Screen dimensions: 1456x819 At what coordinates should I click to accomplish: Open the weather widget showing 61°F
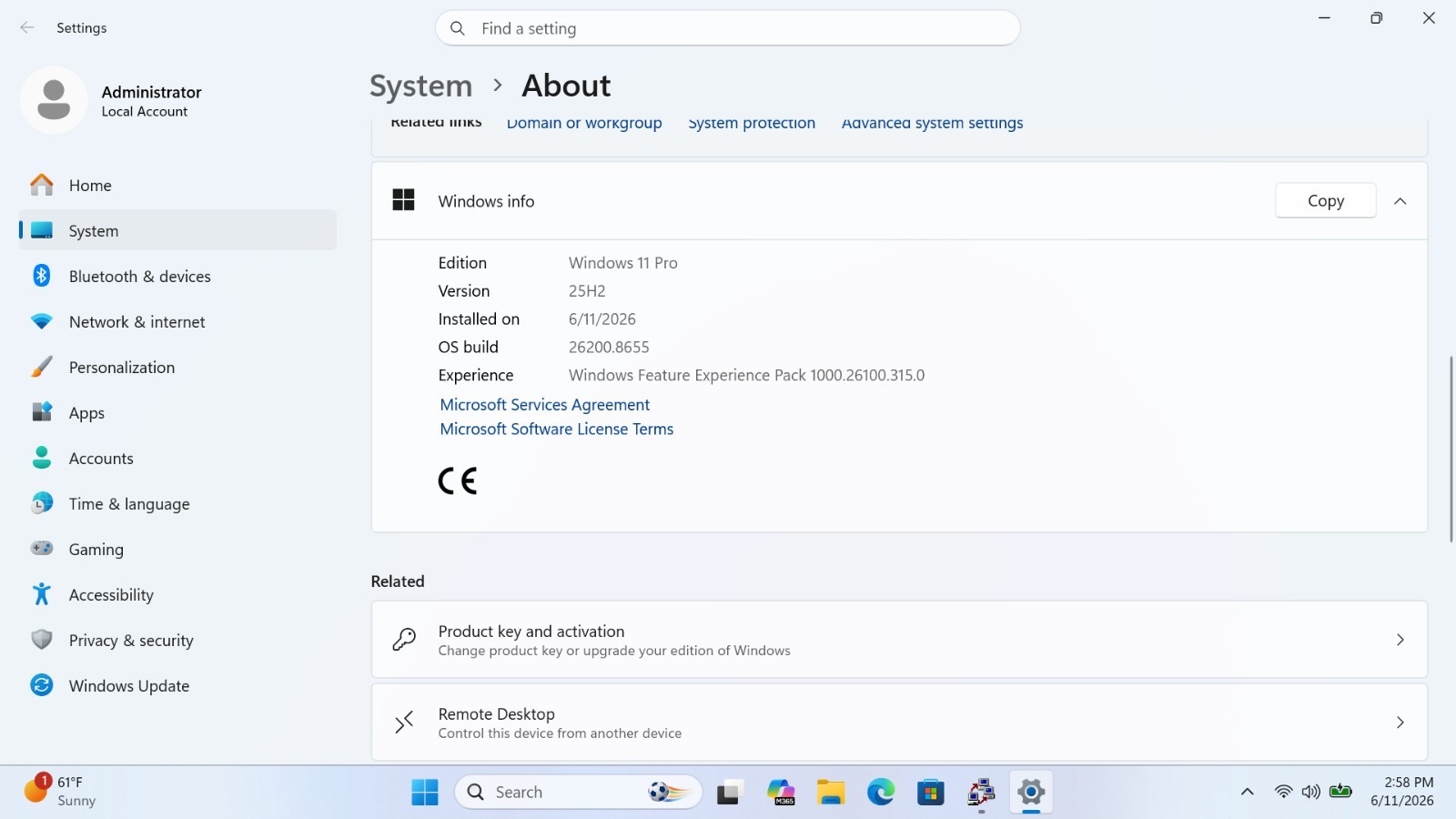tap(60, 791)
